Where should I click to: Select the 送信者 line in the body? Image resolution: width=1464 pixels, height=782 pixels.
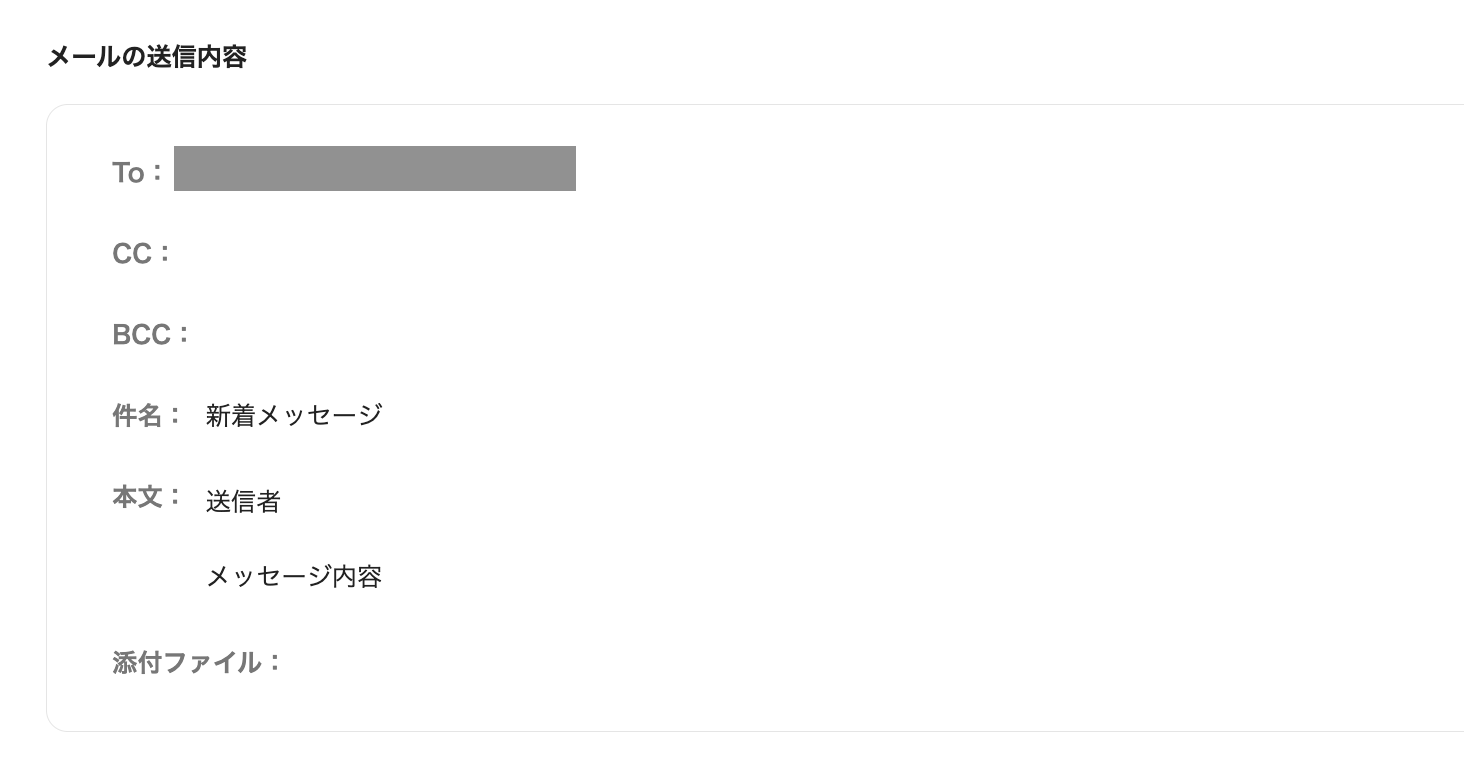(243, 501)
